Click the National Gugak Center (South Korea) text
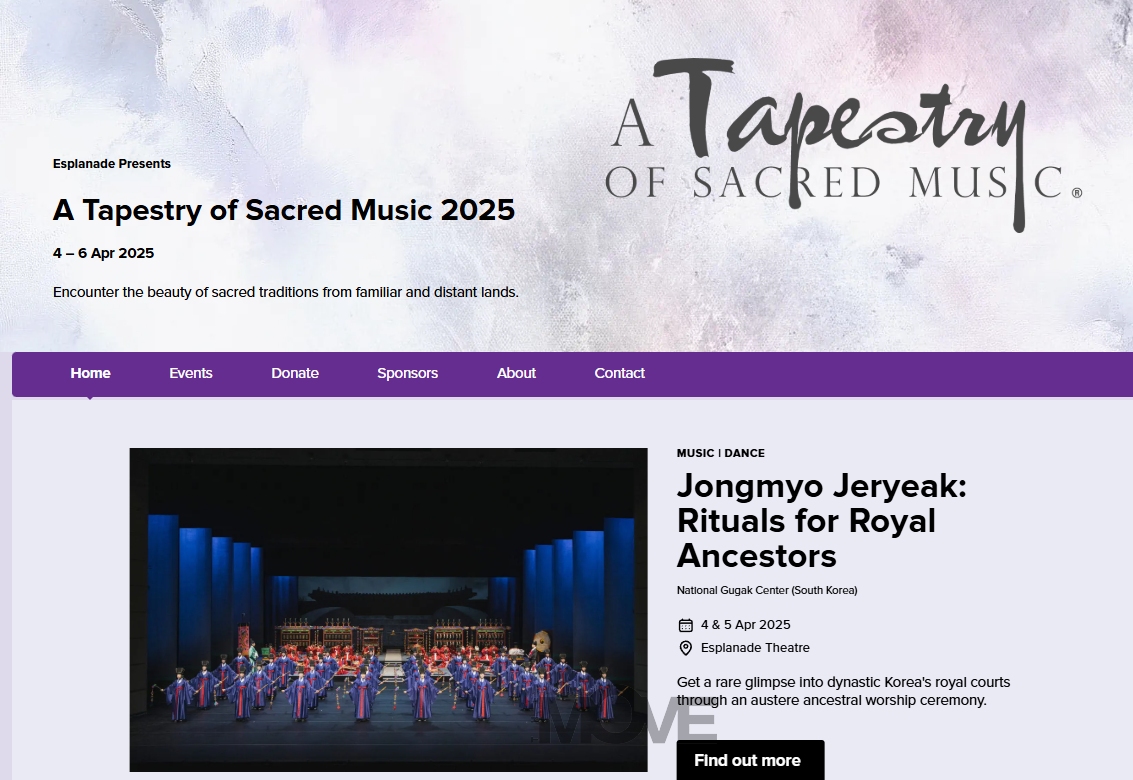 767,591
